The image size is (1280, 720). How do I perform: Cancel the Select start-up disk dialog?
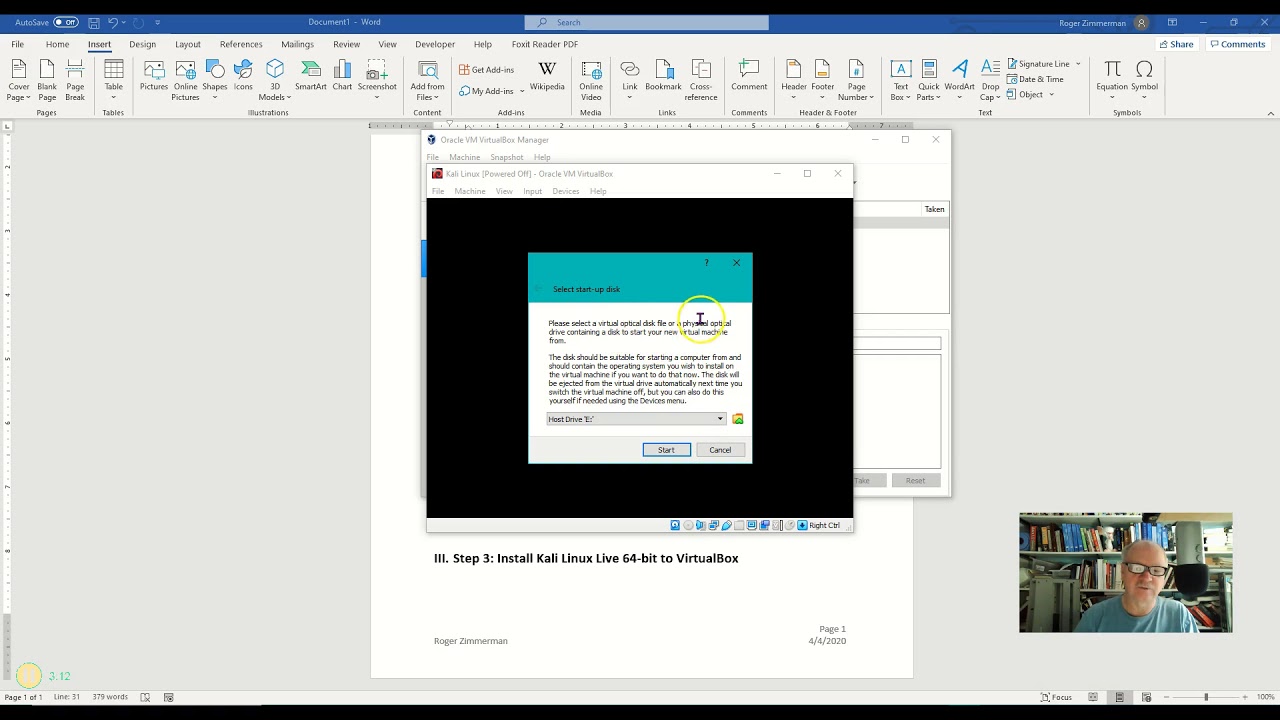(720, 450)
